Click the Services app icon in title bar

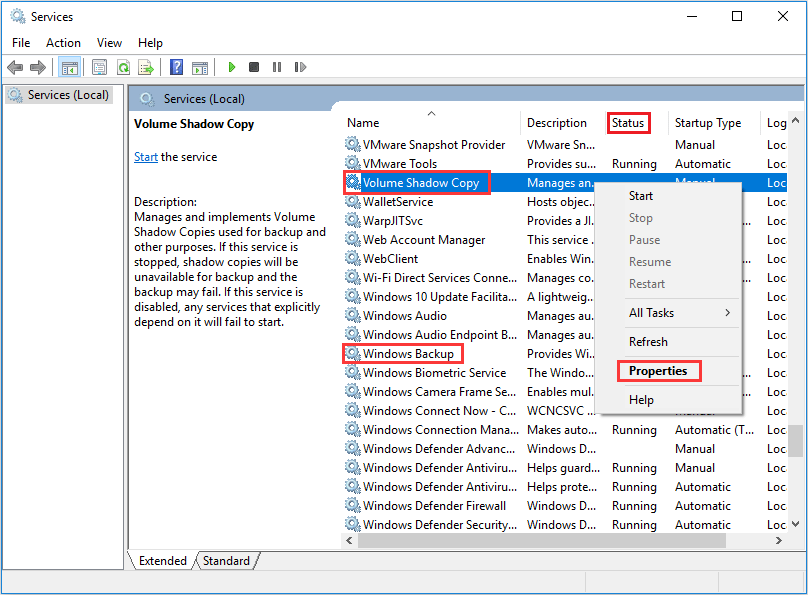coord(18,16)
